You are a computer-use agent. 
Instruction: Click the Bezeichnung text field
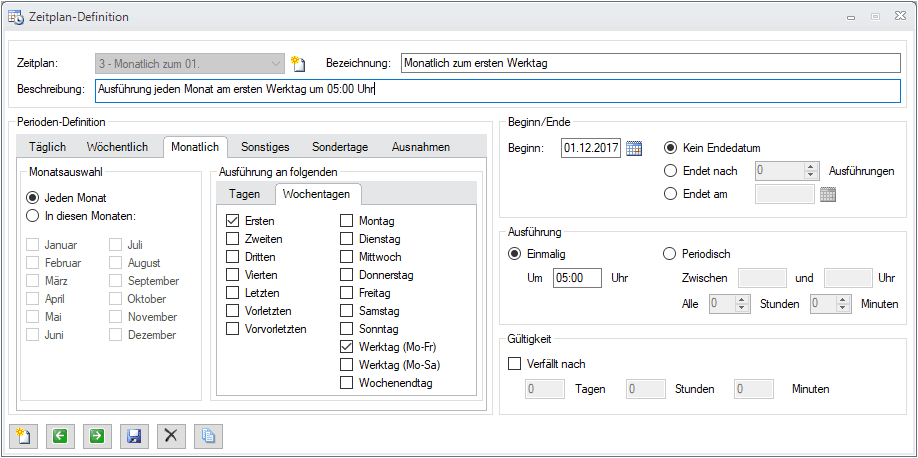[x=648, y=63]
